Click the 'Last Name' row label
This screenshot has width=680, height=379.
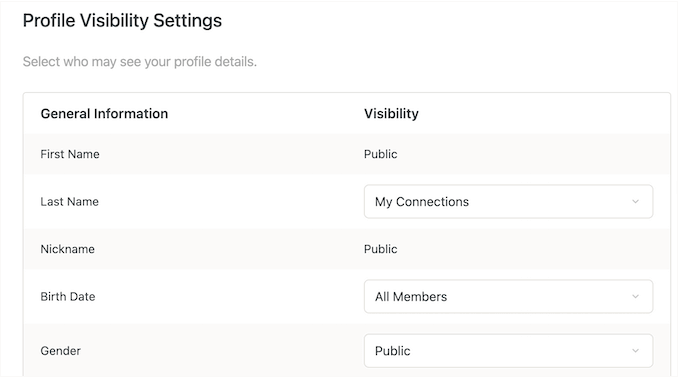(69, 202)
